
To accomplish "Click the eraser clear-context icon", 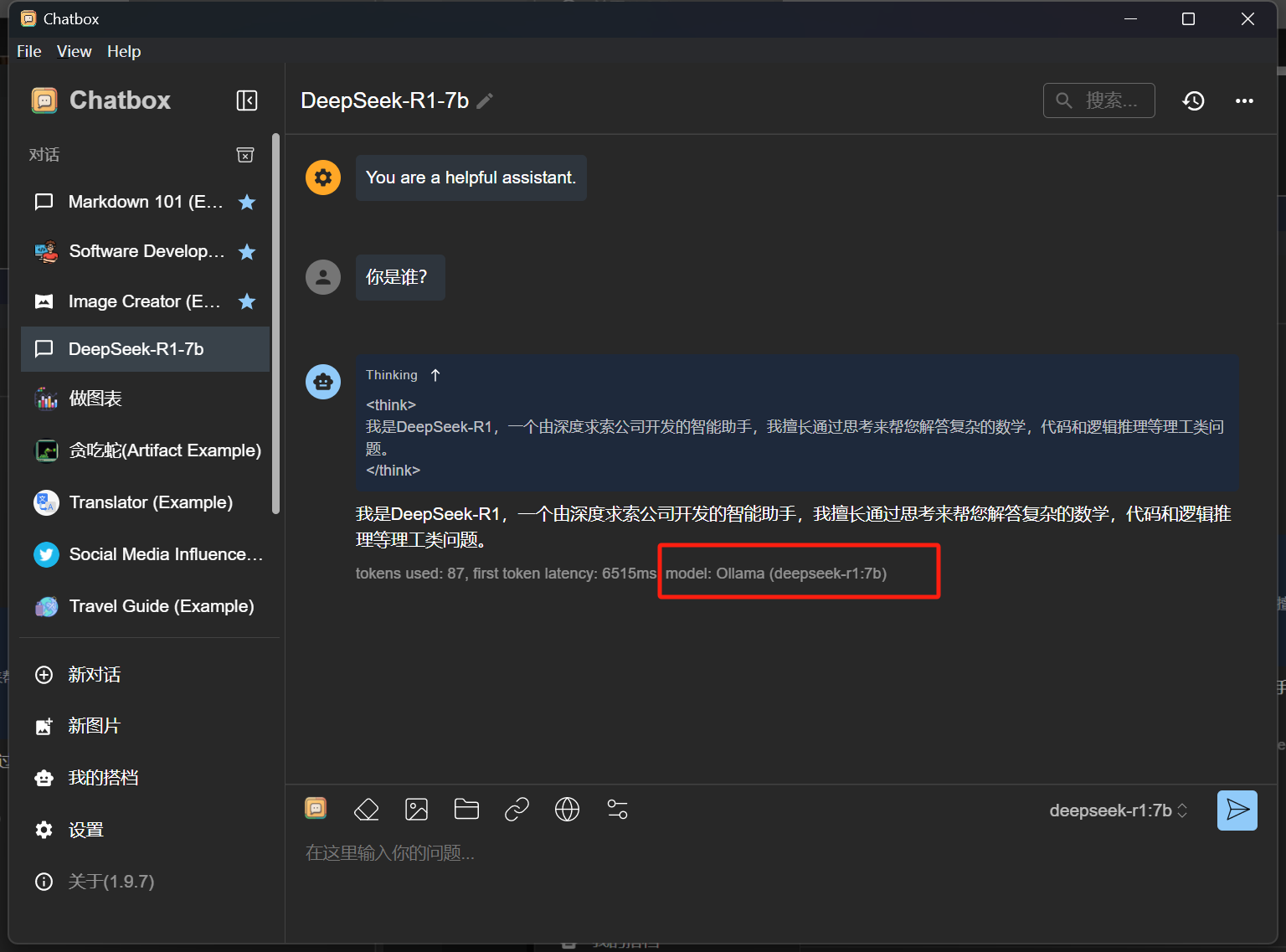I will [x=367, y=810].
